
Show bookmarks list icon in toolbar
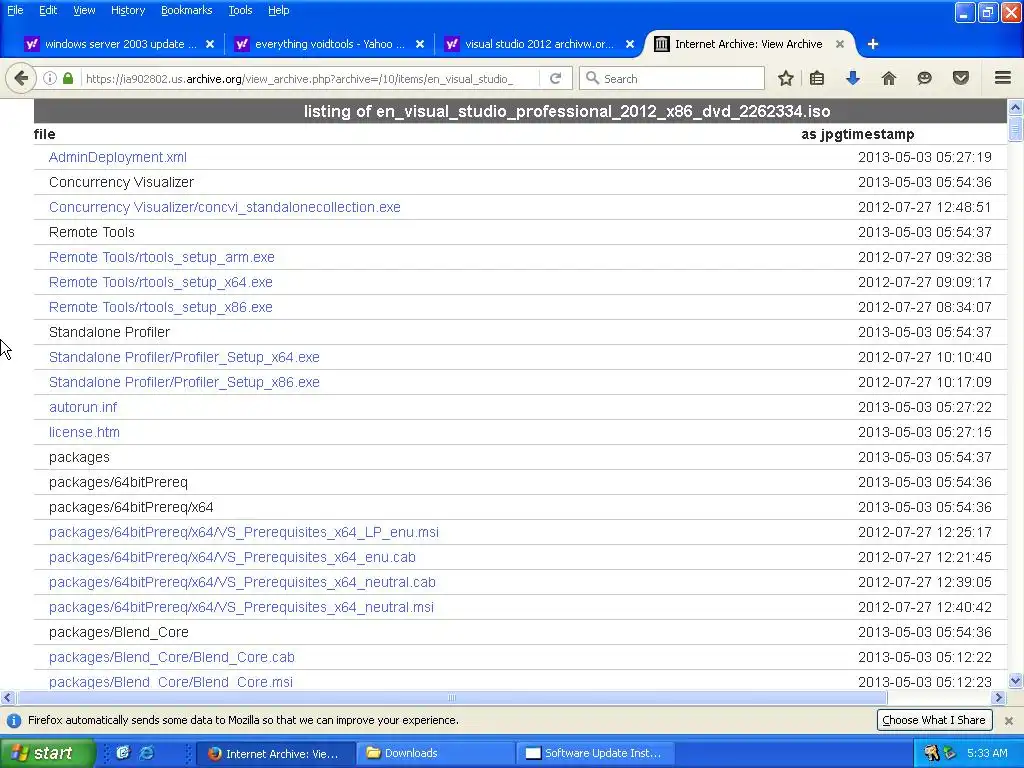pos(817,78)
